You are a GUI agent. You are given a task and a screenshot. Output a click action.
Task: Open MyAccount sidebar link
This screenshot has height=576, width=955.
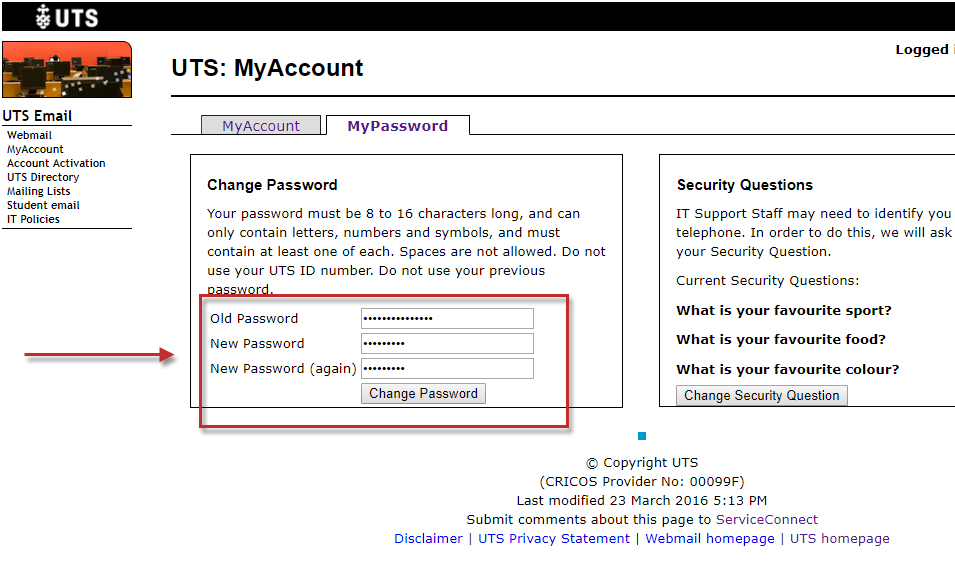coord(35,149)
